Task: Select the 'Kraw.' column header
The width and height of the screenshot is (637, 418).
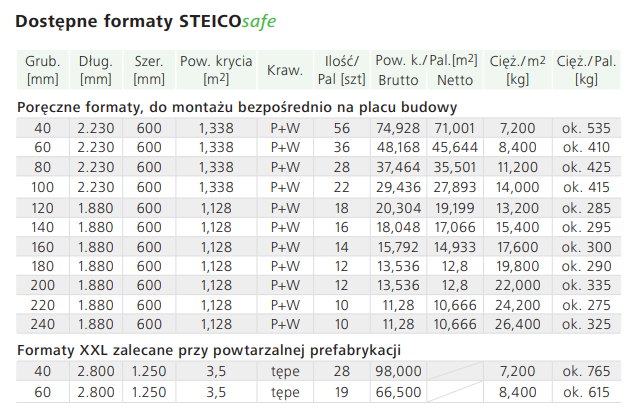Action: pyautogui.click(x=285, y=70)
